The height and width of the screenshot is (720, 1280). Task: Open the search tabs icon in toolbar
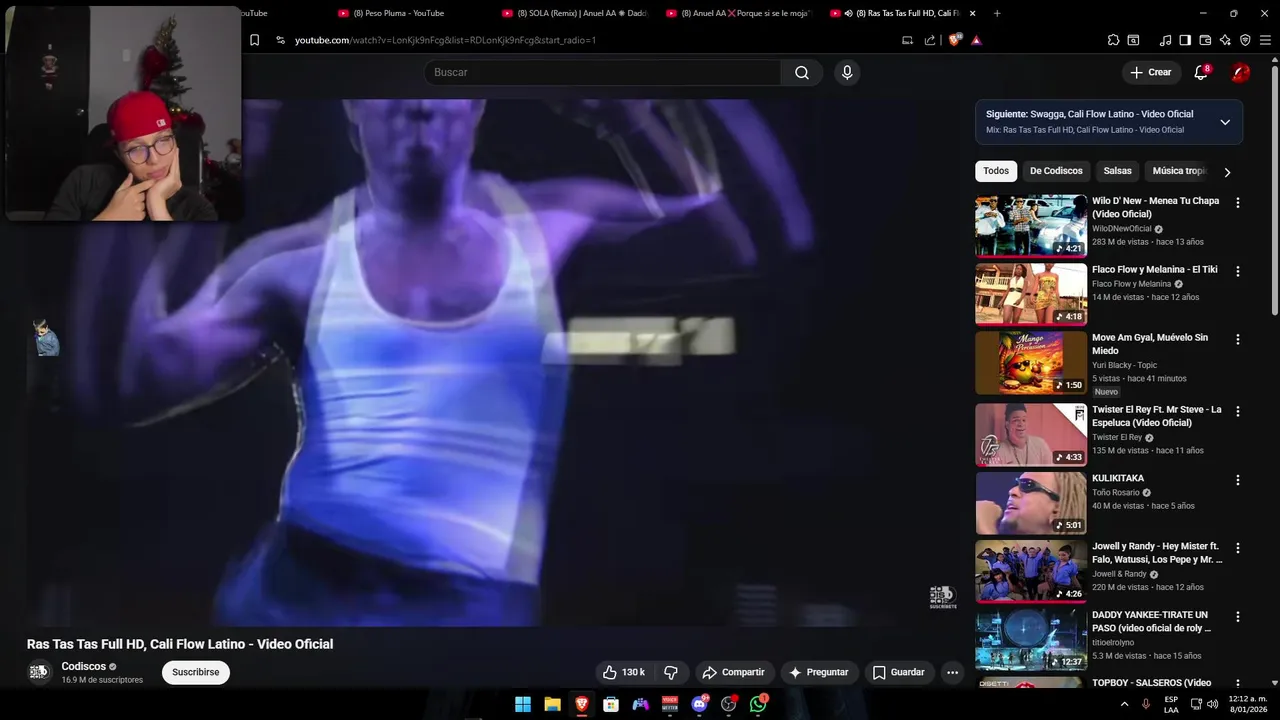pos(1133,40)
